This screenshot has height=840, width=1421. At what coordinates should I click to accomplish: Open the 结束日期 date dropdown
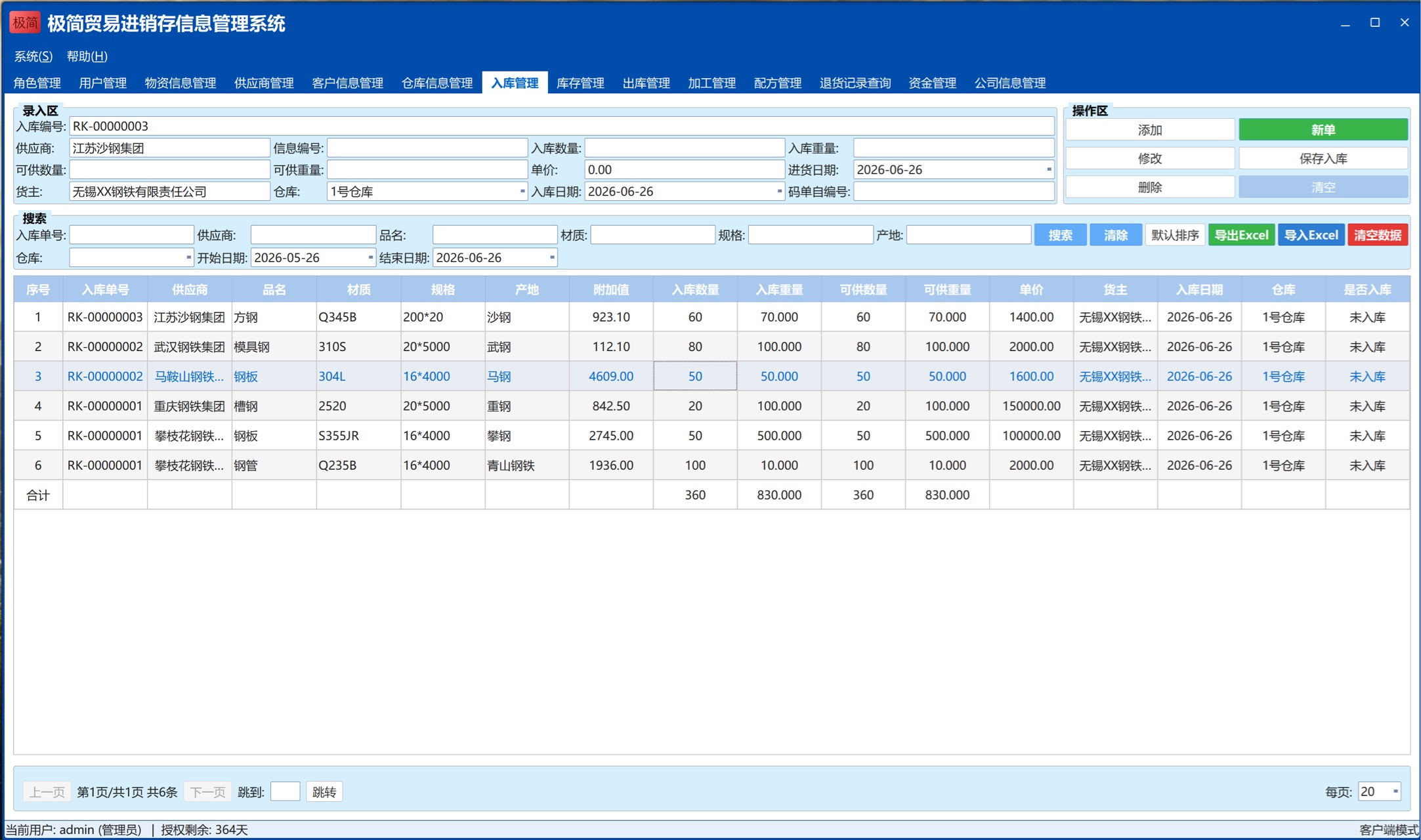[552, 257]
